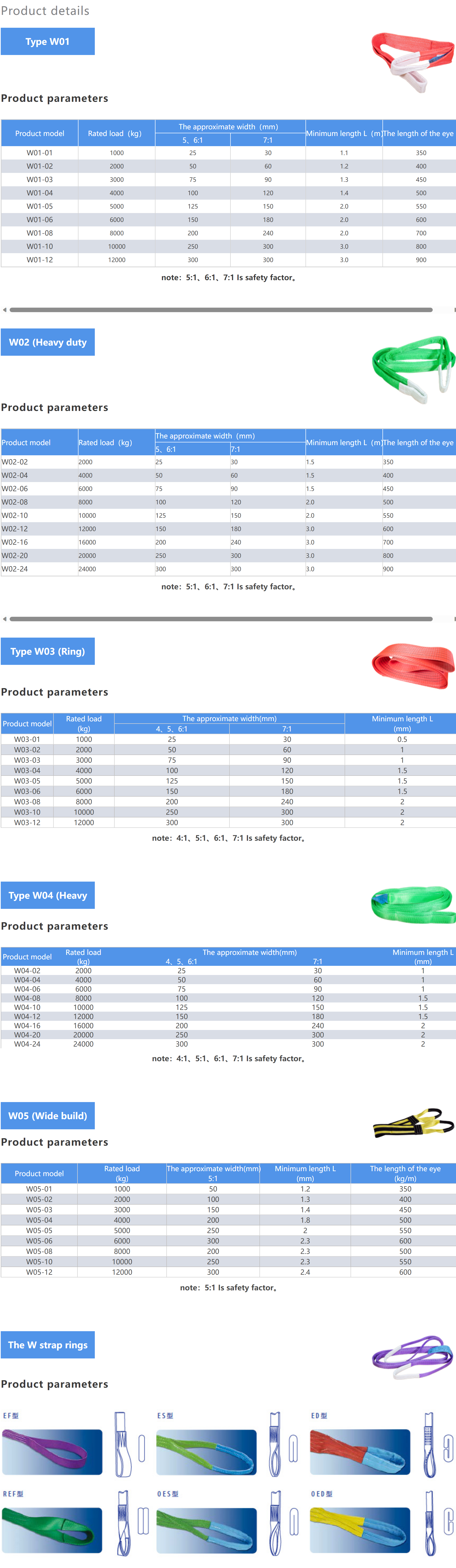The image size is (456, 1568).
Task: Click the REF type green sling picture
Action: click(x=52, y=1530)
